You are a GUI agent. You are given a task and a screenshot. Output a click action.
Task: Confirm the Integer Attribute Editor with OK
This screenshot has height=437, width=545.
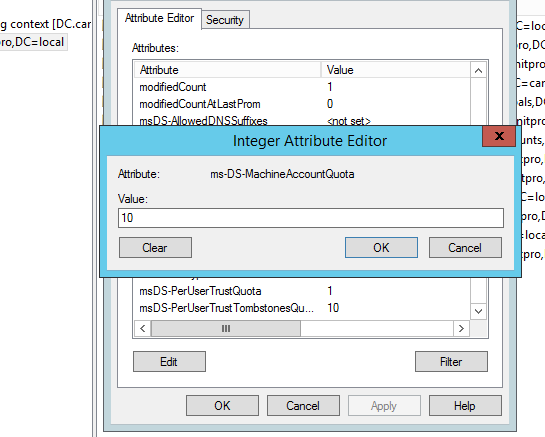coord(381,248)
